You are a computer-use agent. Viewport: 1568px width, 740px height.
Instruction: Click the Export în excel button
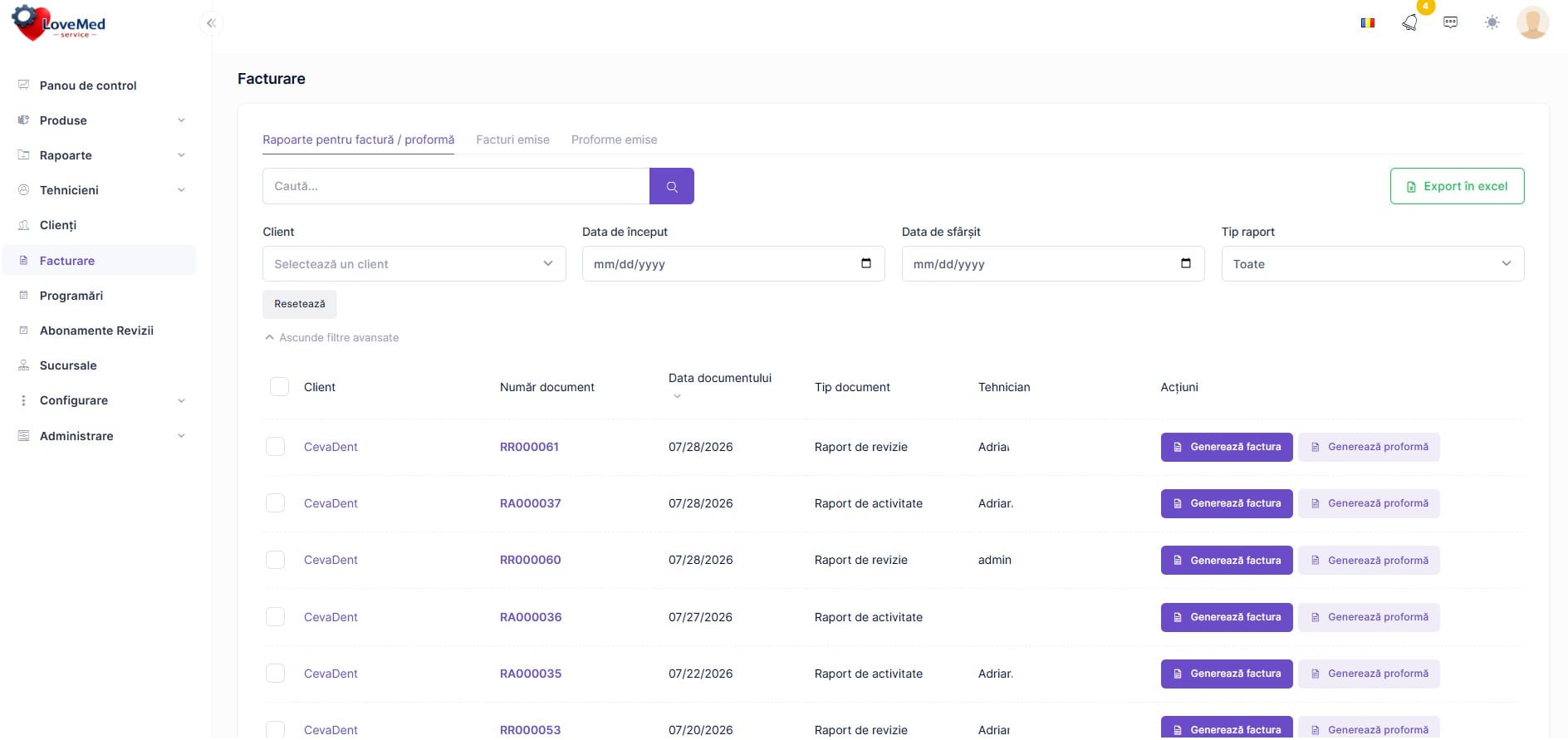pos(1458,186)
